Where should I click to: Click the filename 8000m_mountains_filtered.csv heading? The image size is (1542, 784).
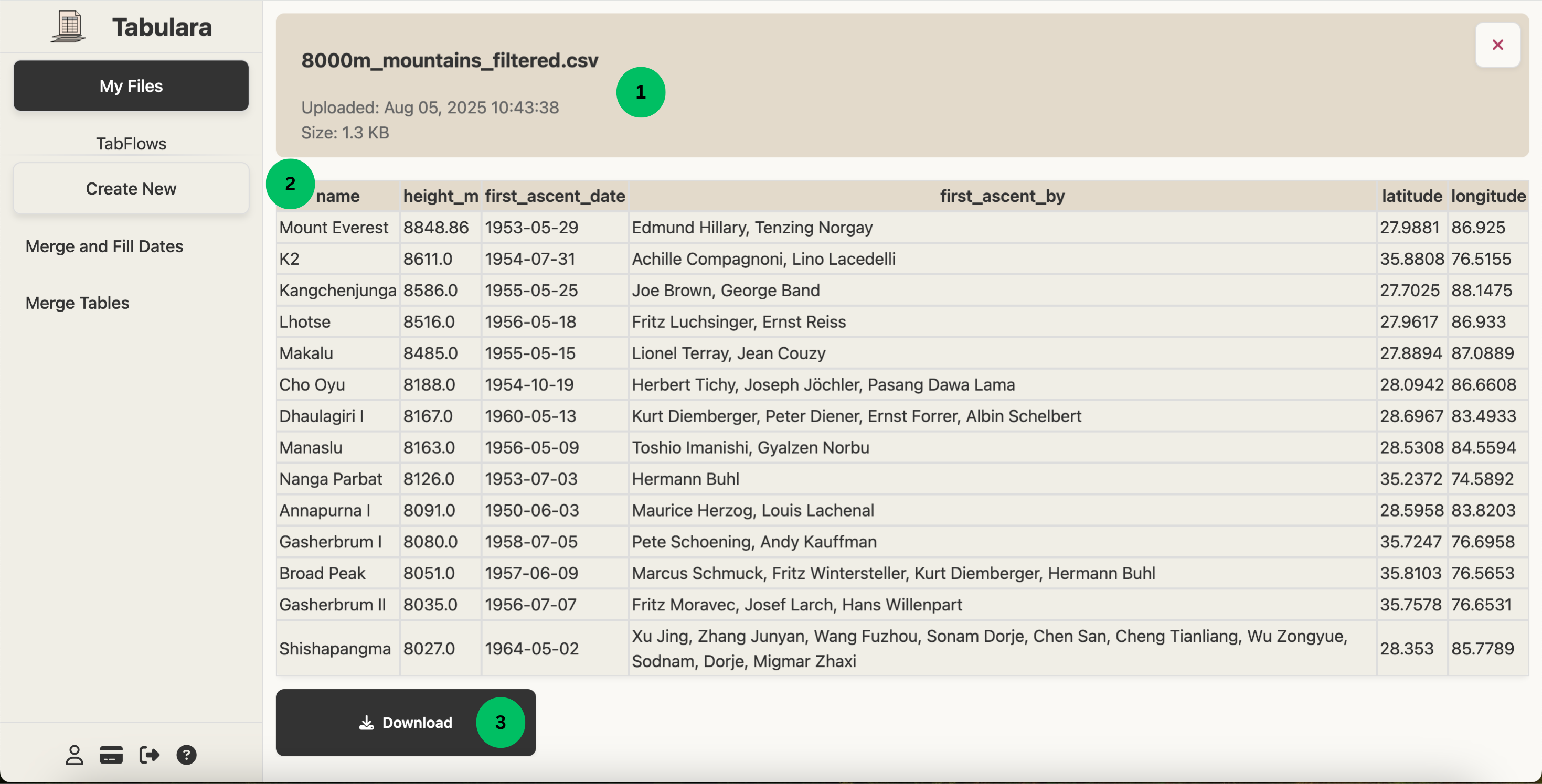450,60
